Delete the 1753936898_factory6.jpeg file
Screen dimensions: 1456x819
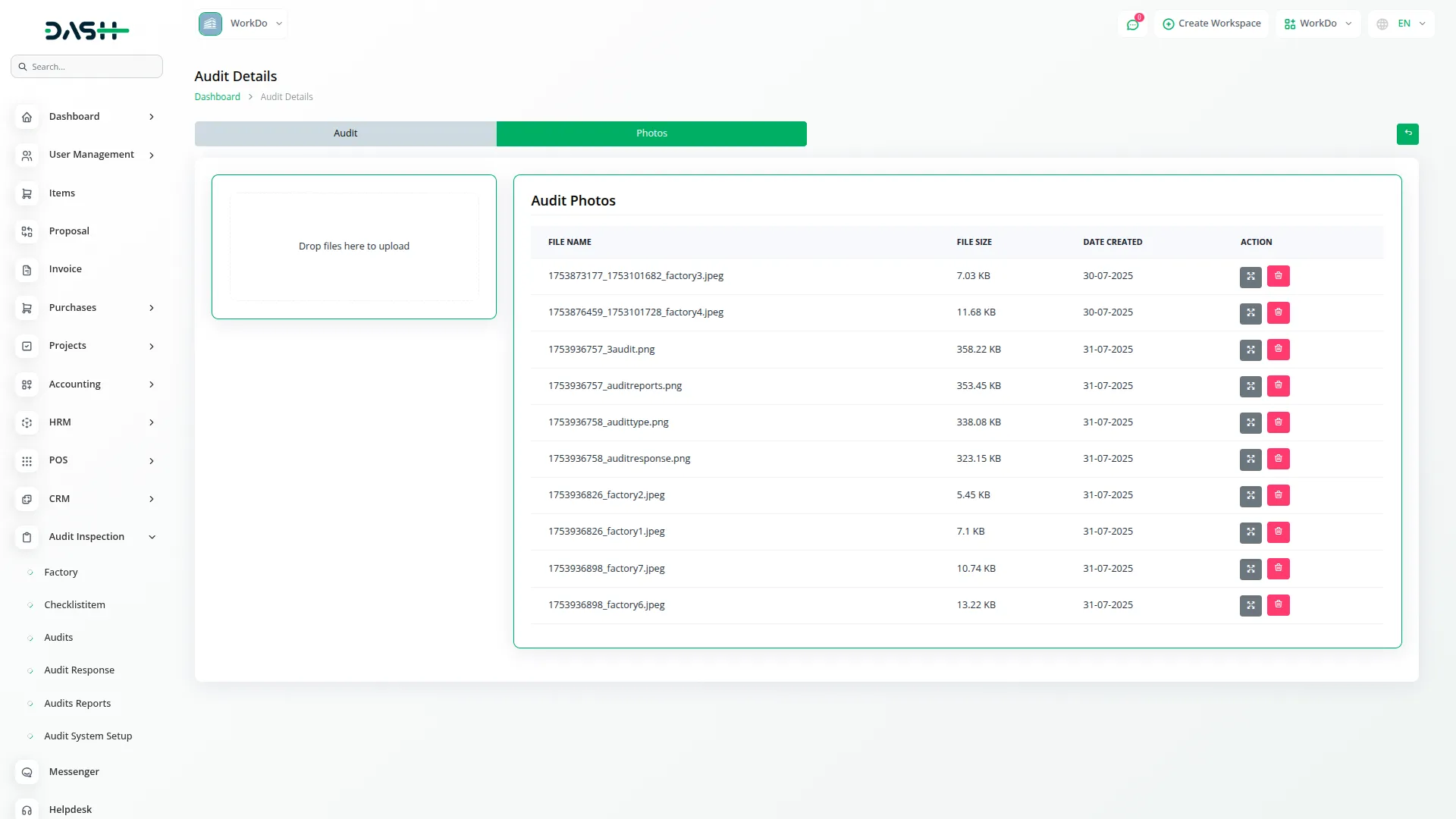(1278, 605)
